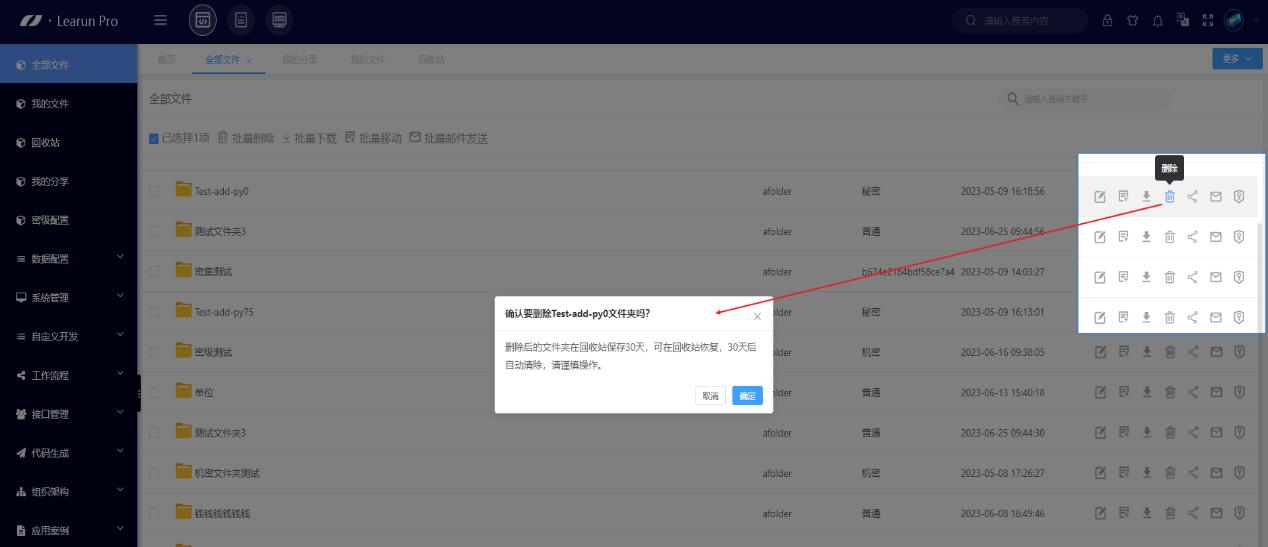Click the edit icon for 密级测试 row
Image resolution: width=1268 pixels, height=547 pixels.
[x=1100, y=352]
